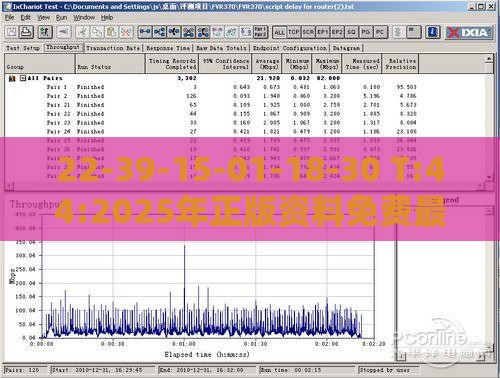Click the Measured Time (sec) column header
The height and width of the screenshot is (378, 500).
tap(362, 64)
